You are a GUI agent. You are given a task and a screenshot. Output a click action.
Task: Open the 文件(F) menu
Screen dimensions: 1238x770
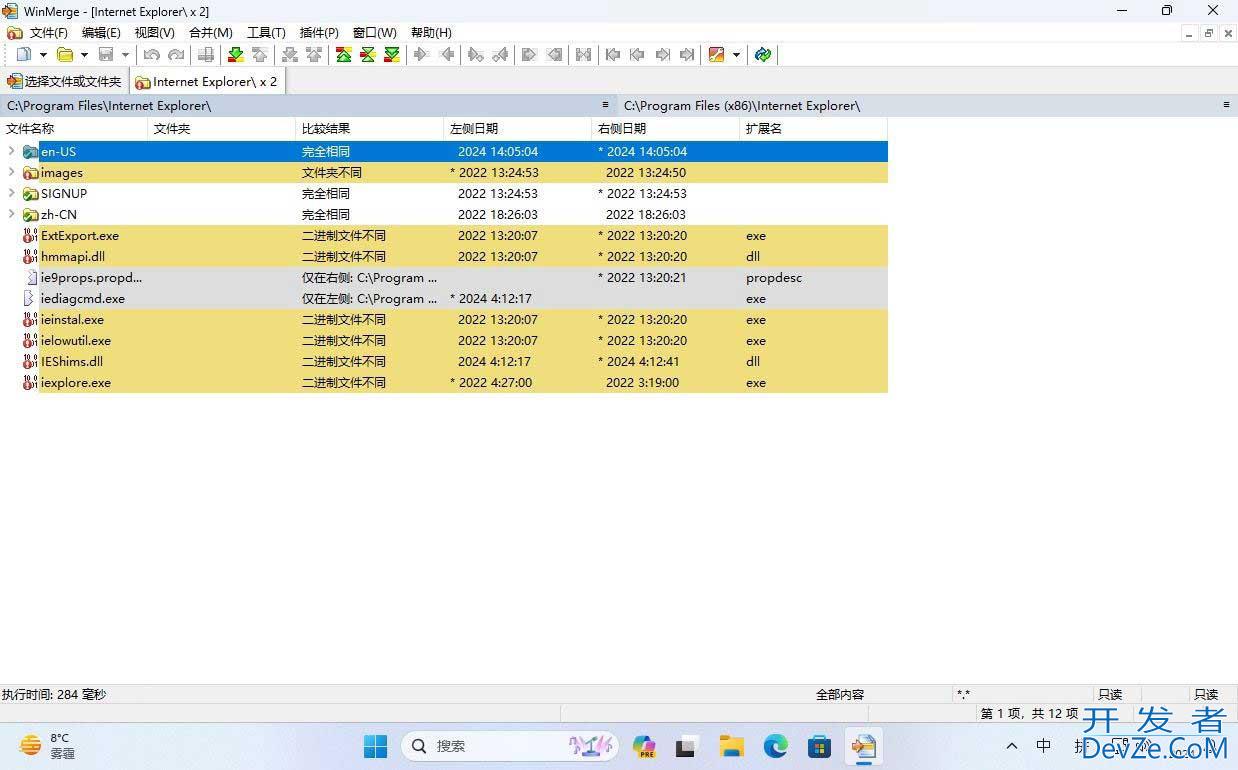tap(49, 33)
